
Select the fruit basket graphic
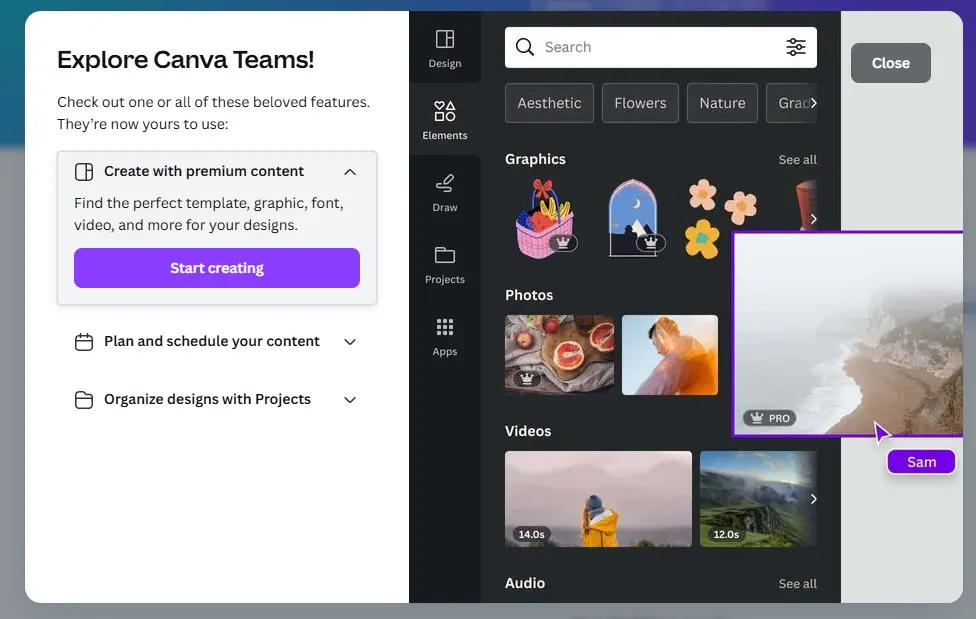point(544,219)
